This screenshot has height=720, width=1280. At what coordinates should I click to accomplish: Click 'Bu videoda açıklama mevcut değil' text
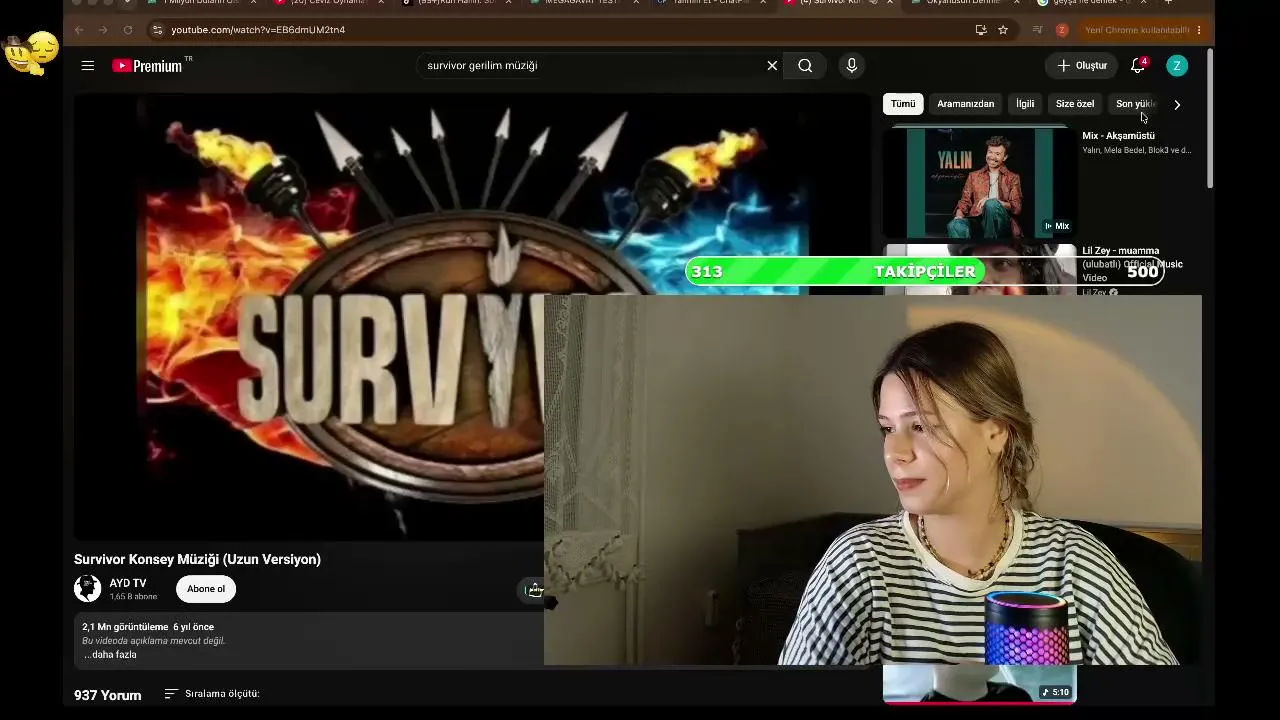coord(153,641)
